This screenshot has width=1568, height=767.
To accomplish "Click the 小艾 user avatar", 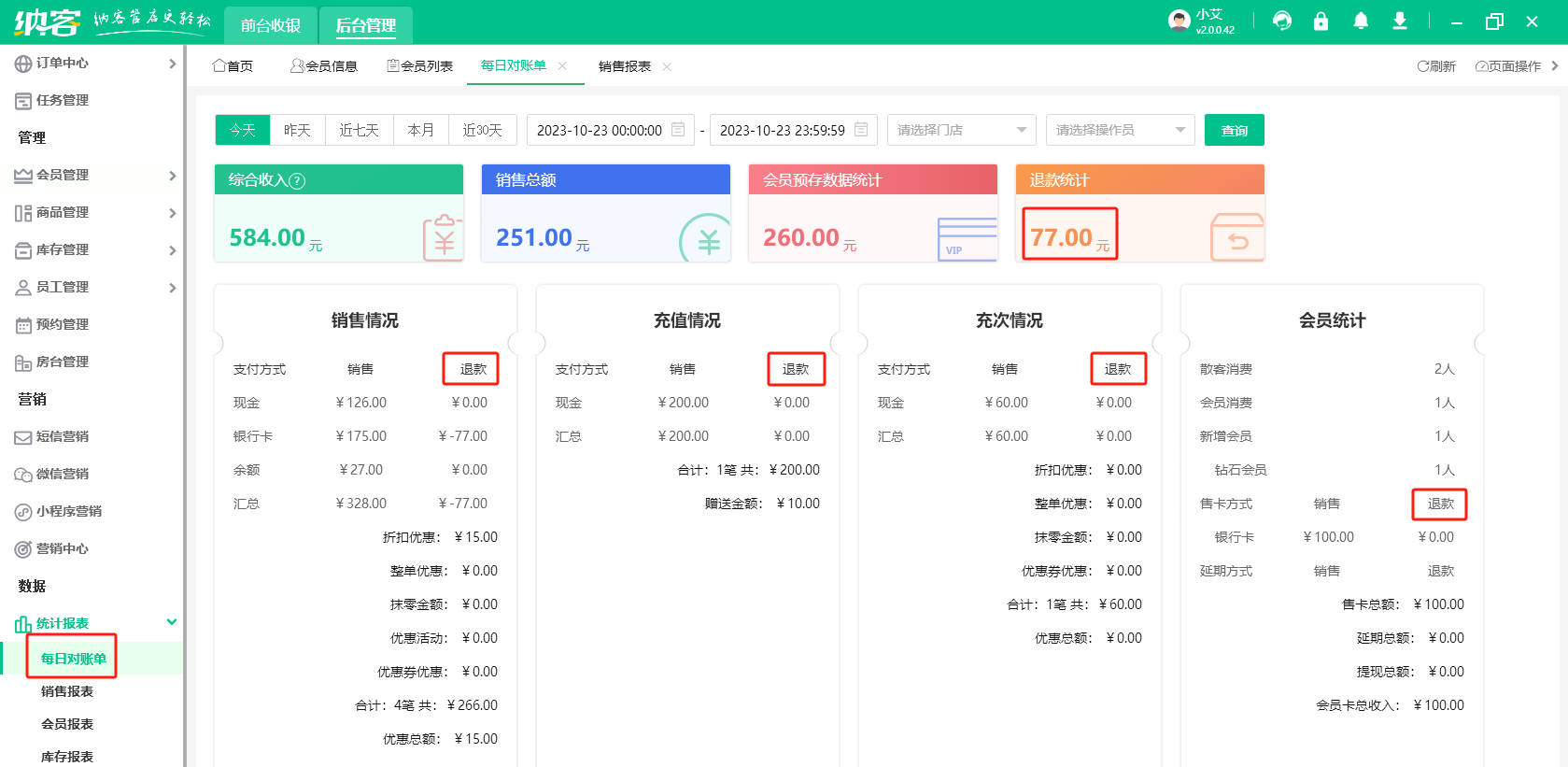I will coord(1179,21).
